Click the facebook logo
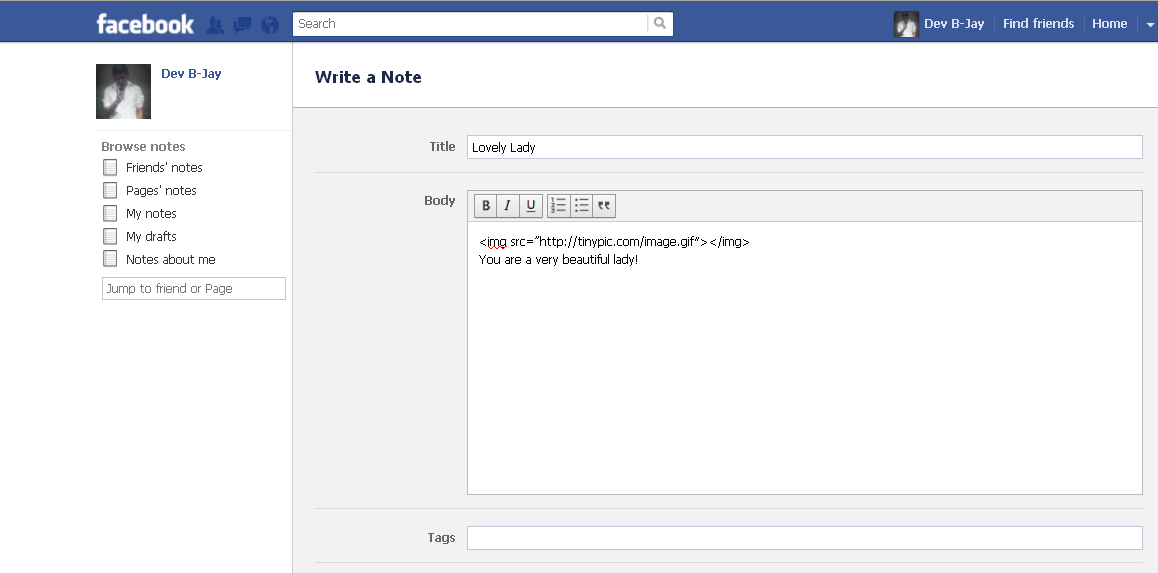Screen dimensions: 1158x573 pyautogui.click(x=145, y=24)
